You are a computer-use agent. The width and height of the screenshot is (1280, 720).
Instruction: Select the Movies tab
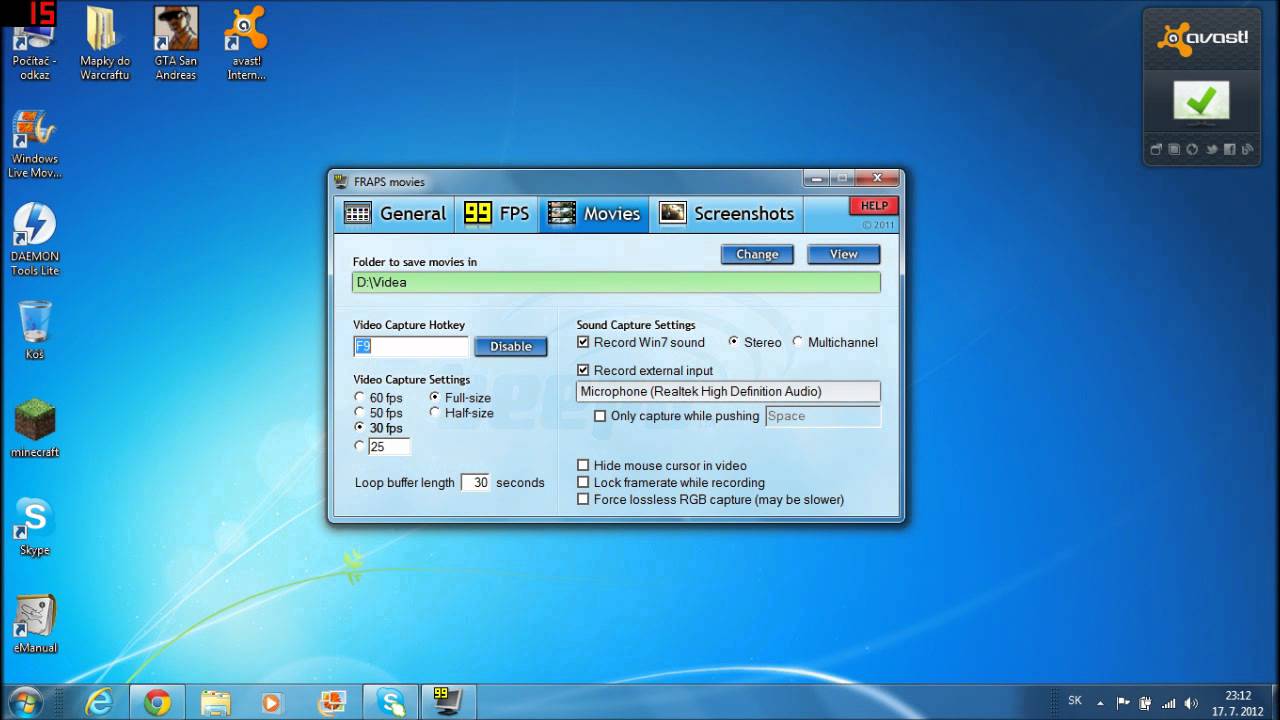click(x=594, y=213)
